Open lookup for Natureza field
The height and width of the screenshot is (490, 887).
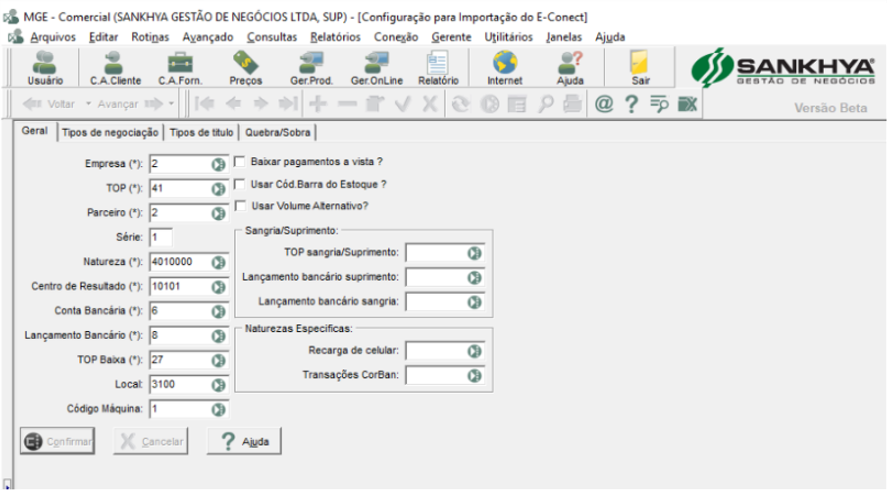coord(218,263)
